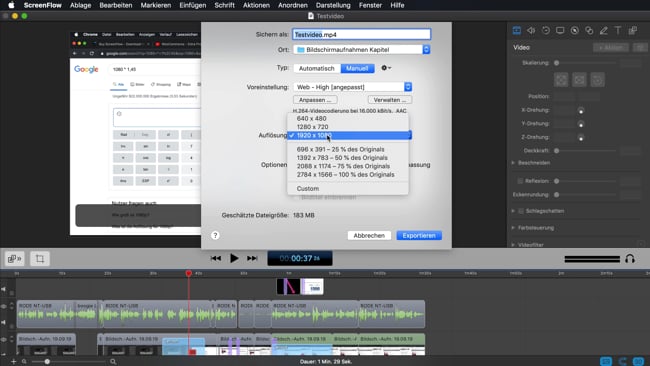Image resolution: width=650 pixels, height=366 pixels.
Task: Open the Darstellung menu
Action: [333, 5]
